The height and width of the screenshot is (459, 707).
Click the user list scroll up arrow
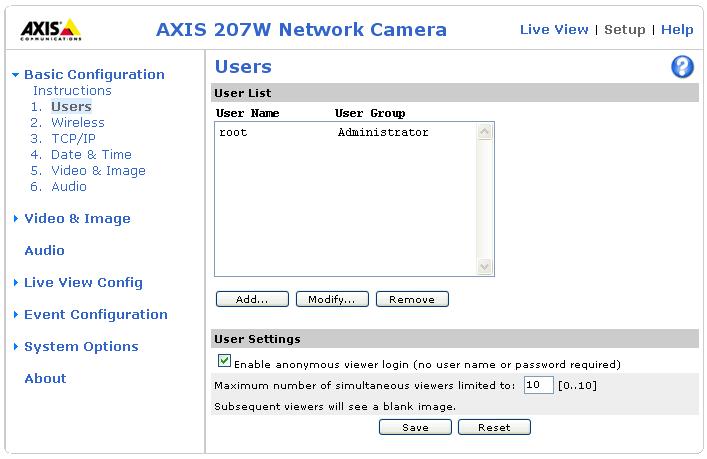pos(485,132)
